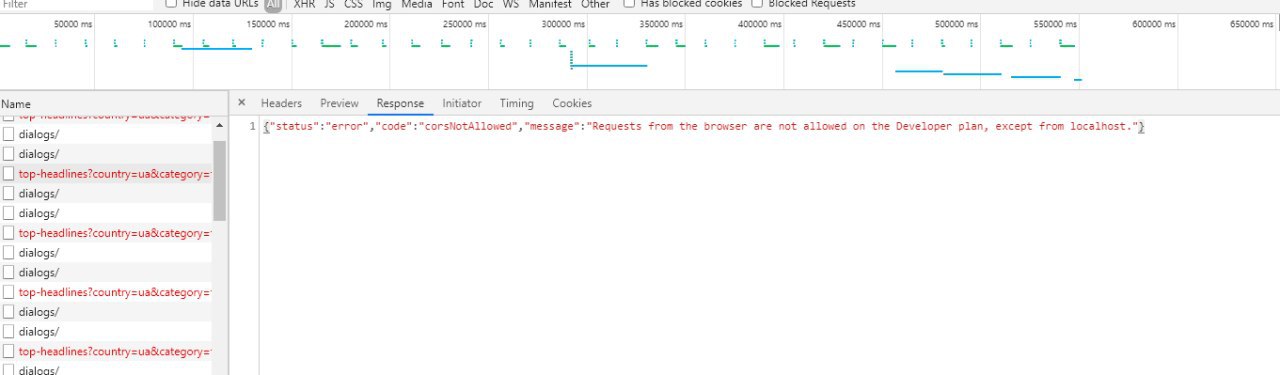The width and height of the screenshot is (1280, 375).
Task: Tick the Blocked Requests checkbox
Action: coord(757,4)
